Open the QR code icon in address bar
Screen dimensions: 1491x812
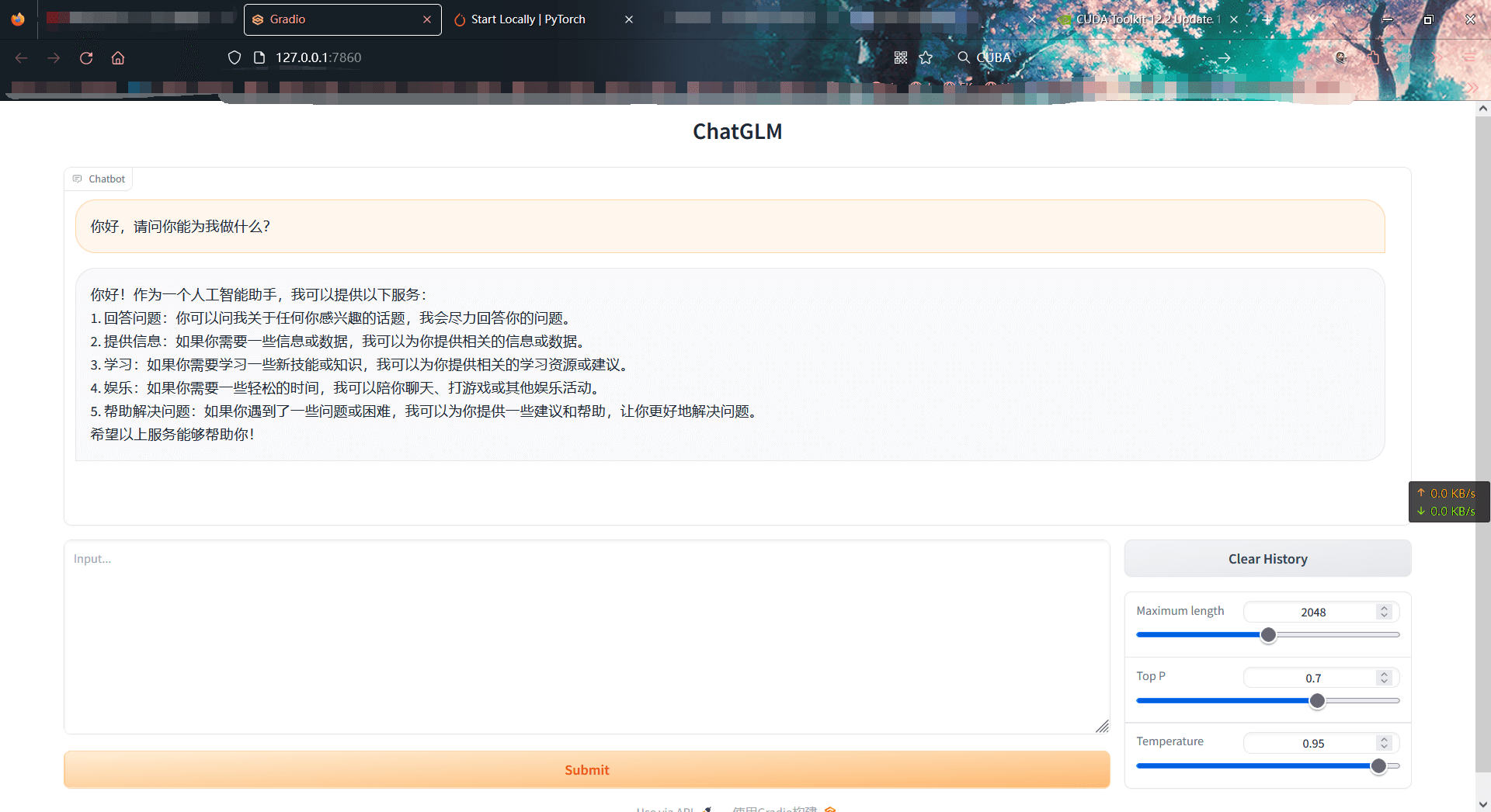[x=901, y=57]
